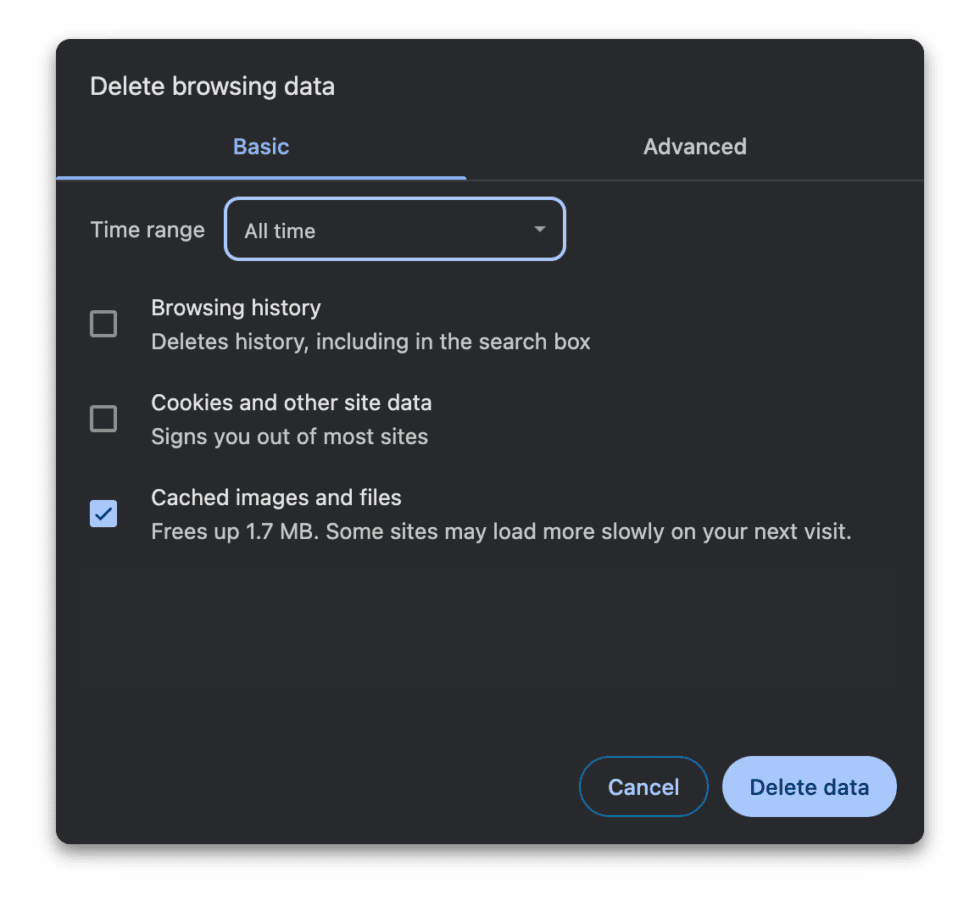The image size is (980, 917).
Task: Switch to the Advanced tab
Action: [694, 146]
